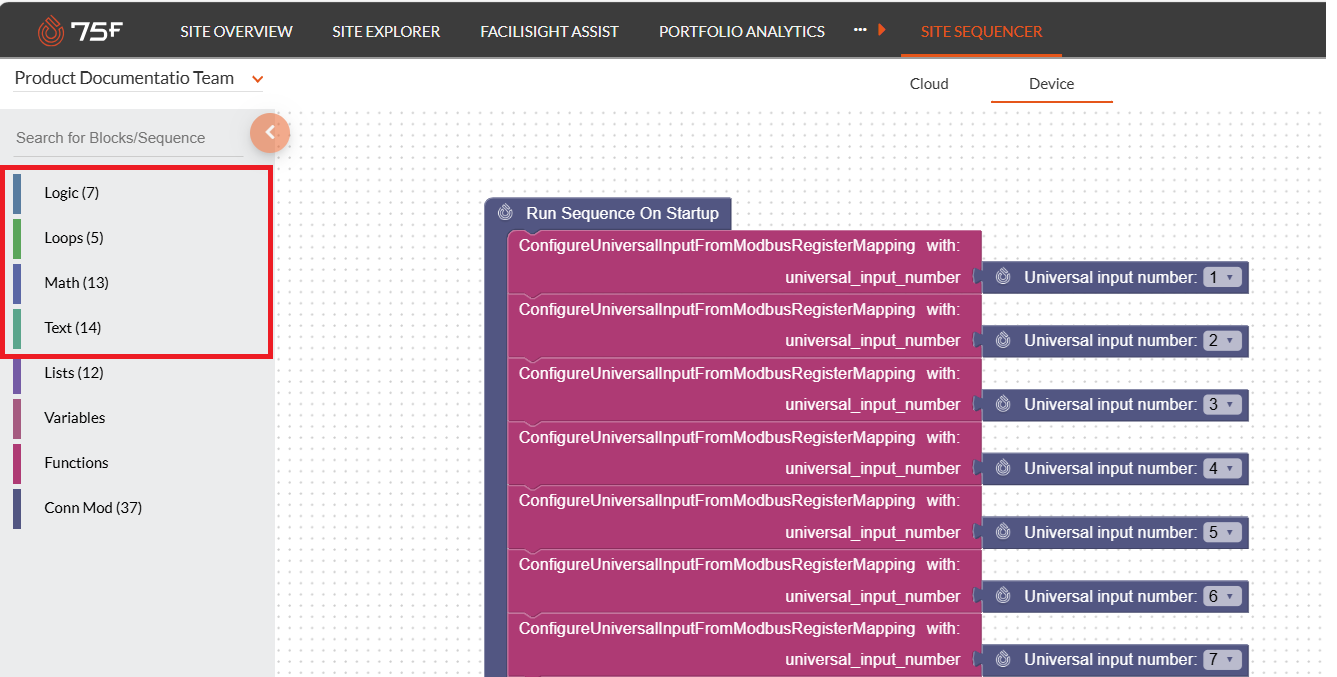Open the Site Explorer menu
Viewport: 1337px width, 677px height.
tap(386, 31)
